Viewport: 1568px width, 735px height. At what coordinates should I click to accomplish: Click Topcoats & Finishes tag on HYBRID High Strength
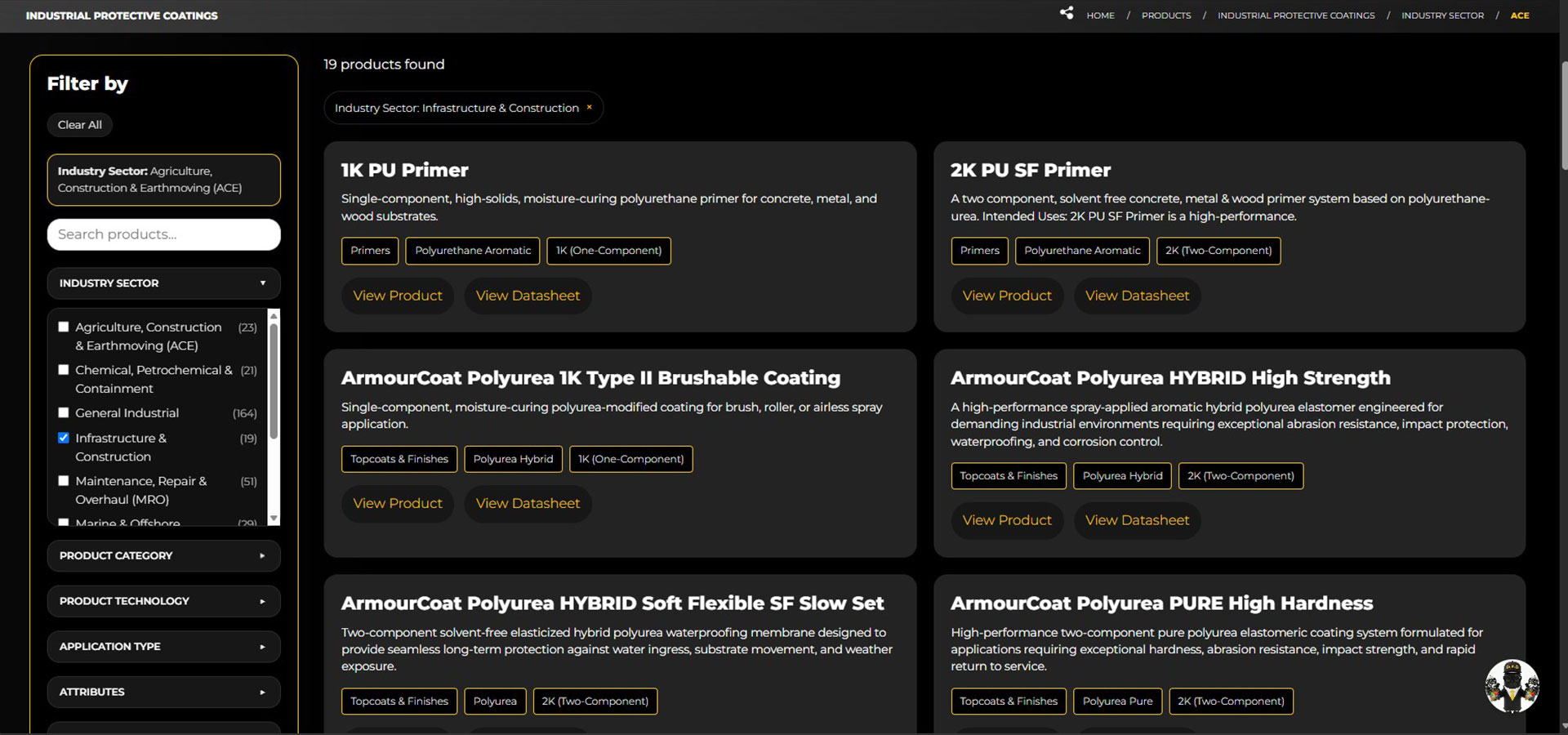click(x=1009, y=476)
